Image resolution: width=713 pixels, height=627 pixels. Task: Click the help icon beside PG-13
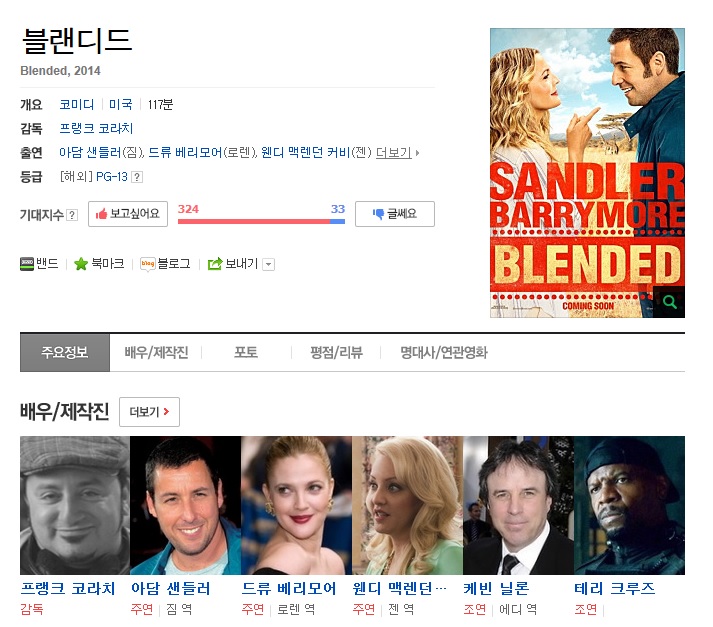coord(137,177)
